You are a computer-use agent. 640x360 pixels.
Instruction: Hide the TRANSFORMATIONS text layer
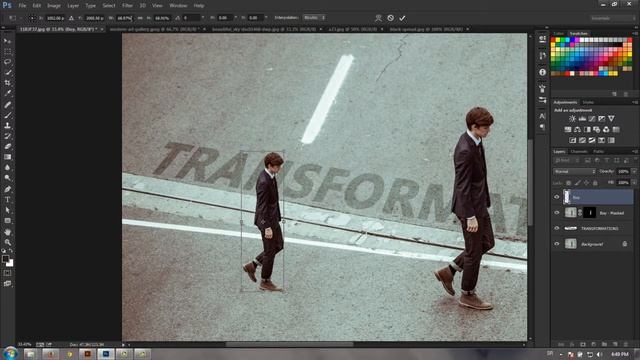(556, 228)
